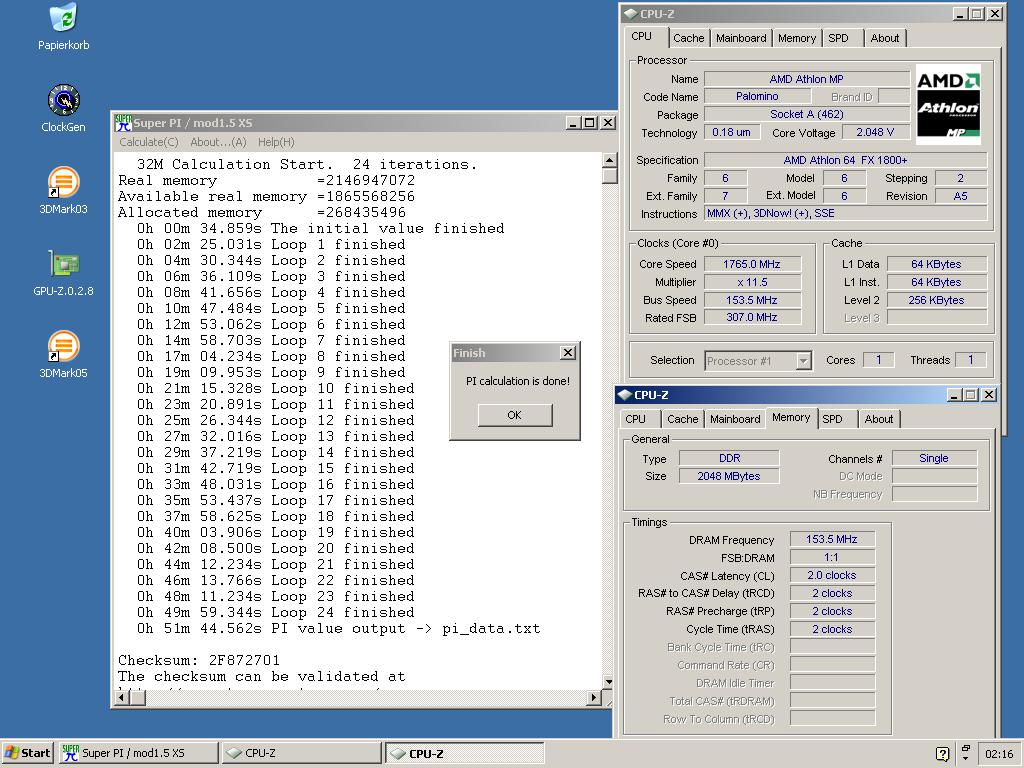This screenshot has width=1024, height=768.
Task: Click the Core Voltage value 2.048 V
Action: coord(874,132)
